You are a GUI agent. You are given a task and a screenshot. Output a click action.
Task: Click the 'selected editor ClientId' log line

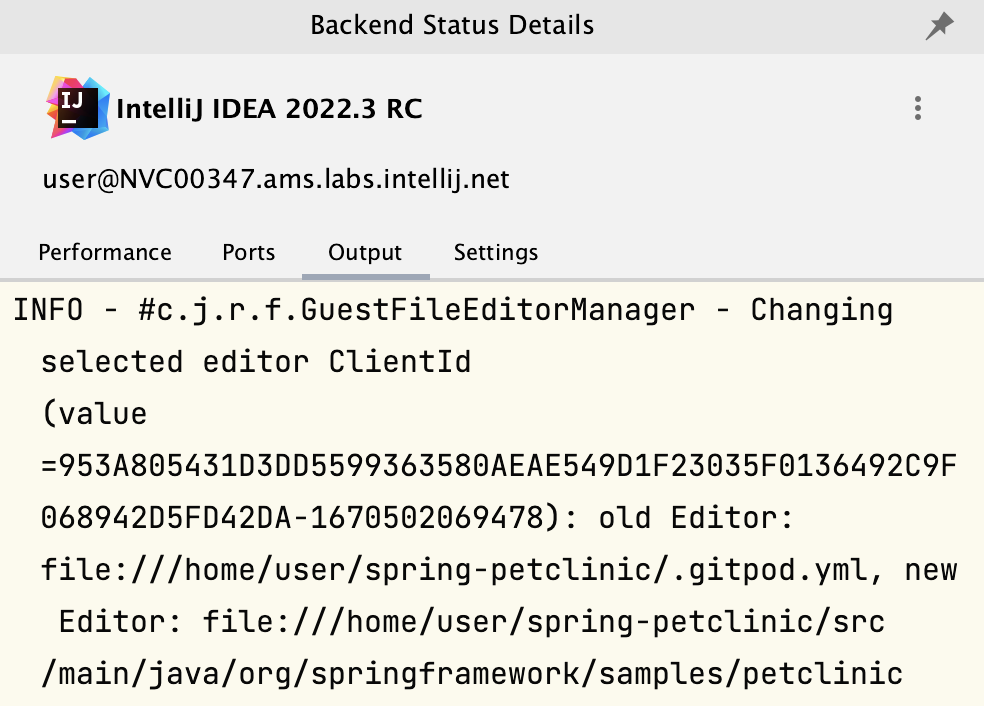255,362
